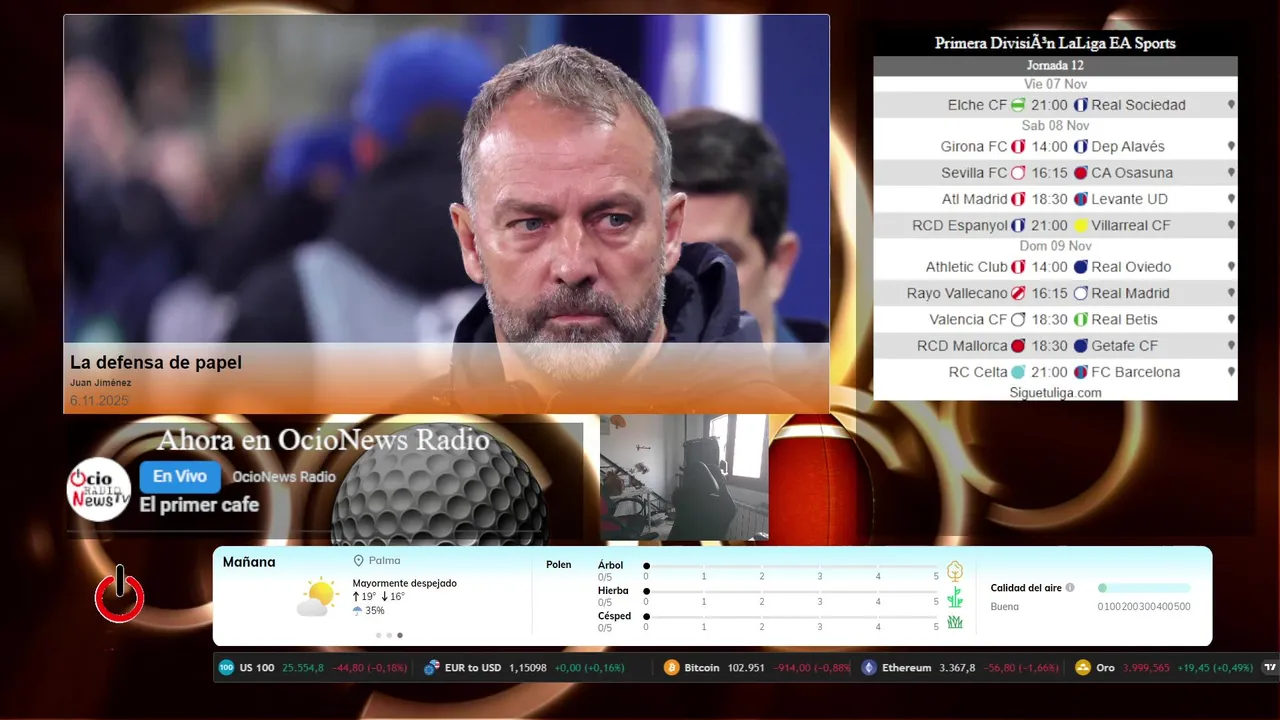Image resolution: width=1280 pixels, height=720 pixels.
Task: Click the Ethereum price 3.367,8
Action: pos(957,668)
